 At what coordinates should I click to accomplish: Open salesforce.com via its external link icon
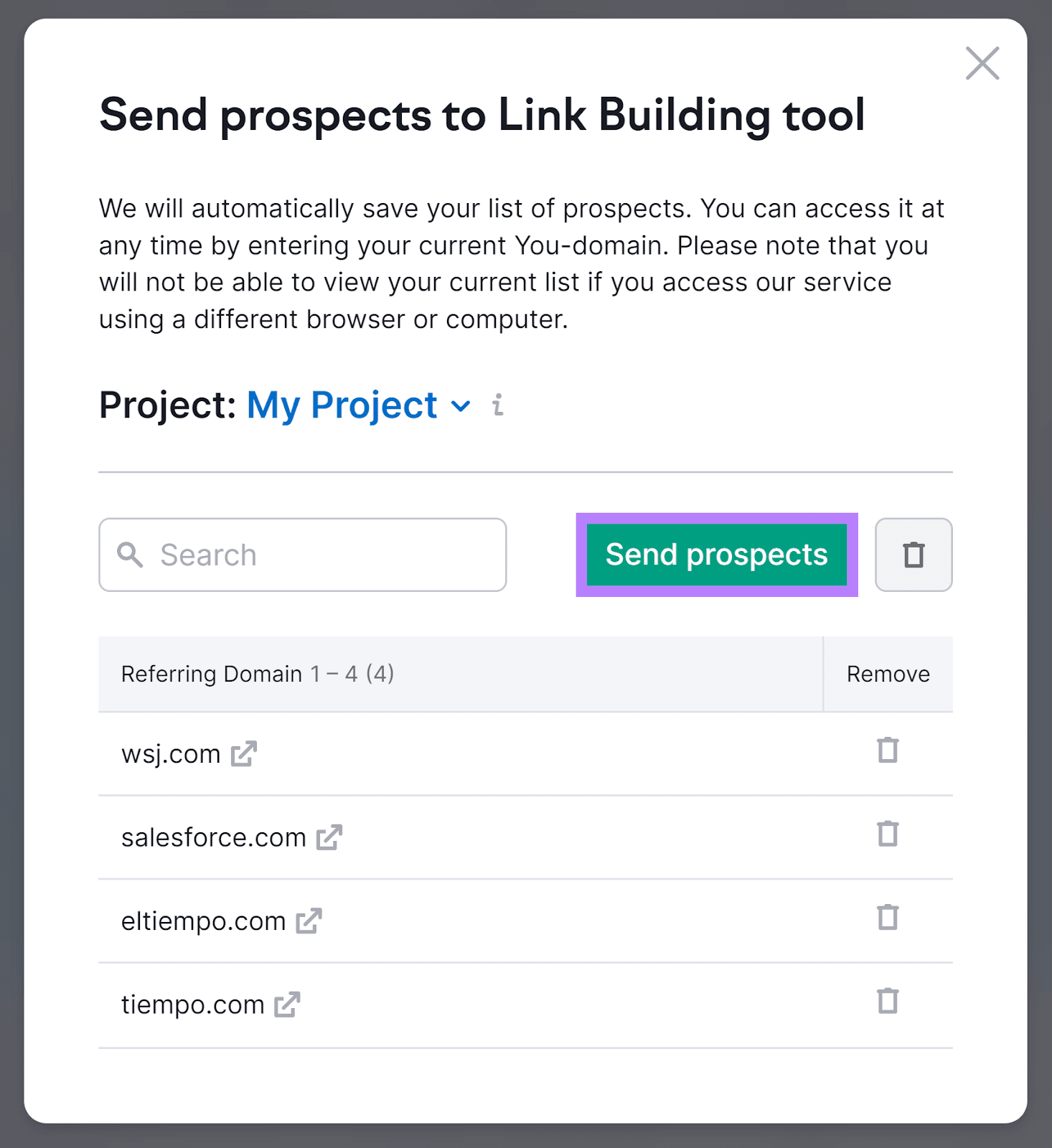pyautogui.click(x=331, y=837)
